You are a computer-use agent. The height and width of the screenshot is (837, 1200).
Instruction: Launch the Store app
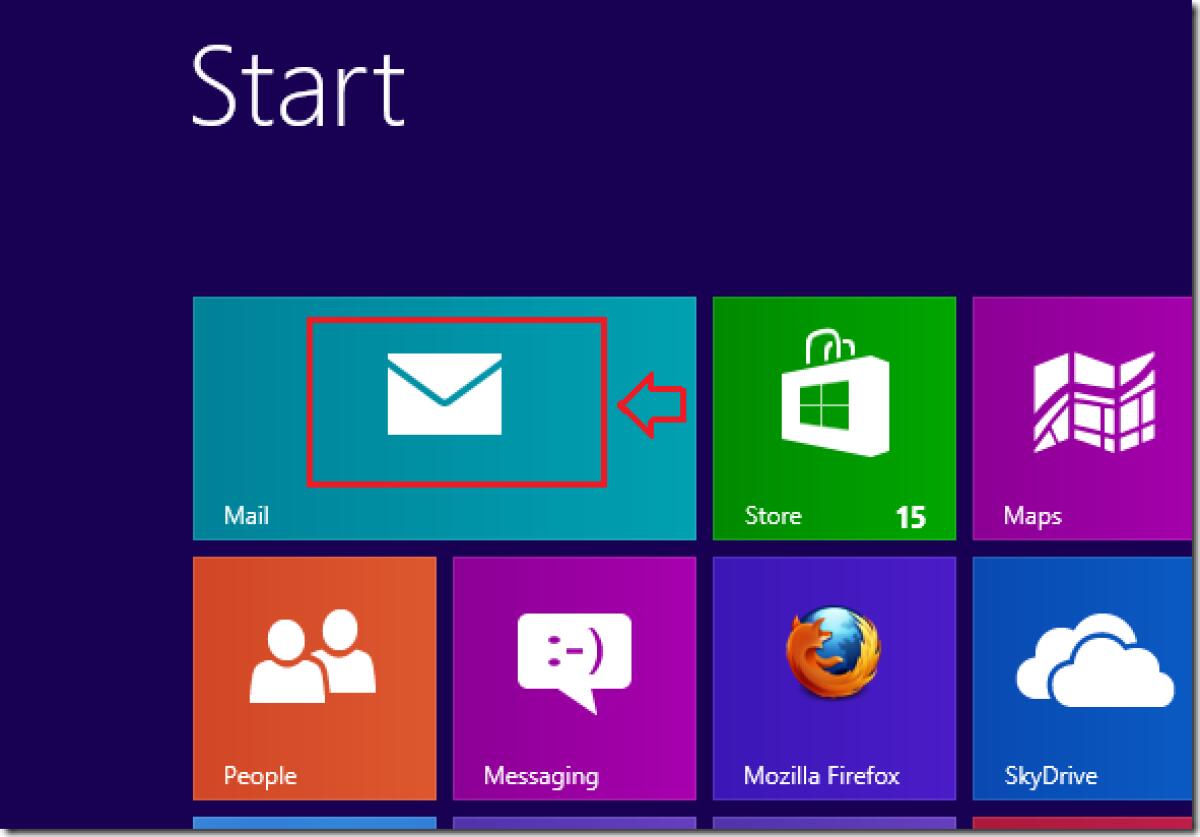835,420
